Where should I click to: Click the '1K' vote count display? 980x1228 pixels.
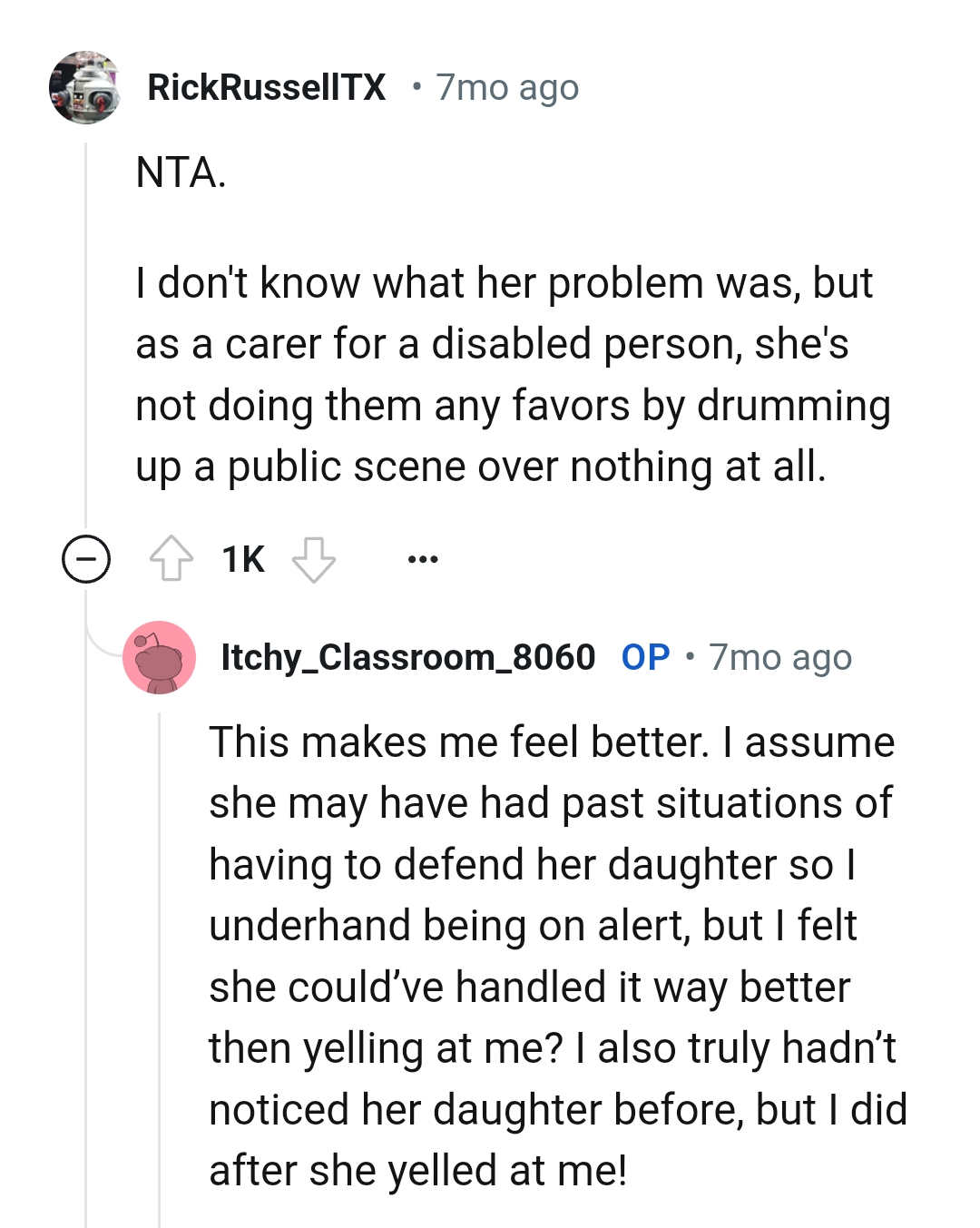point(242,559)
